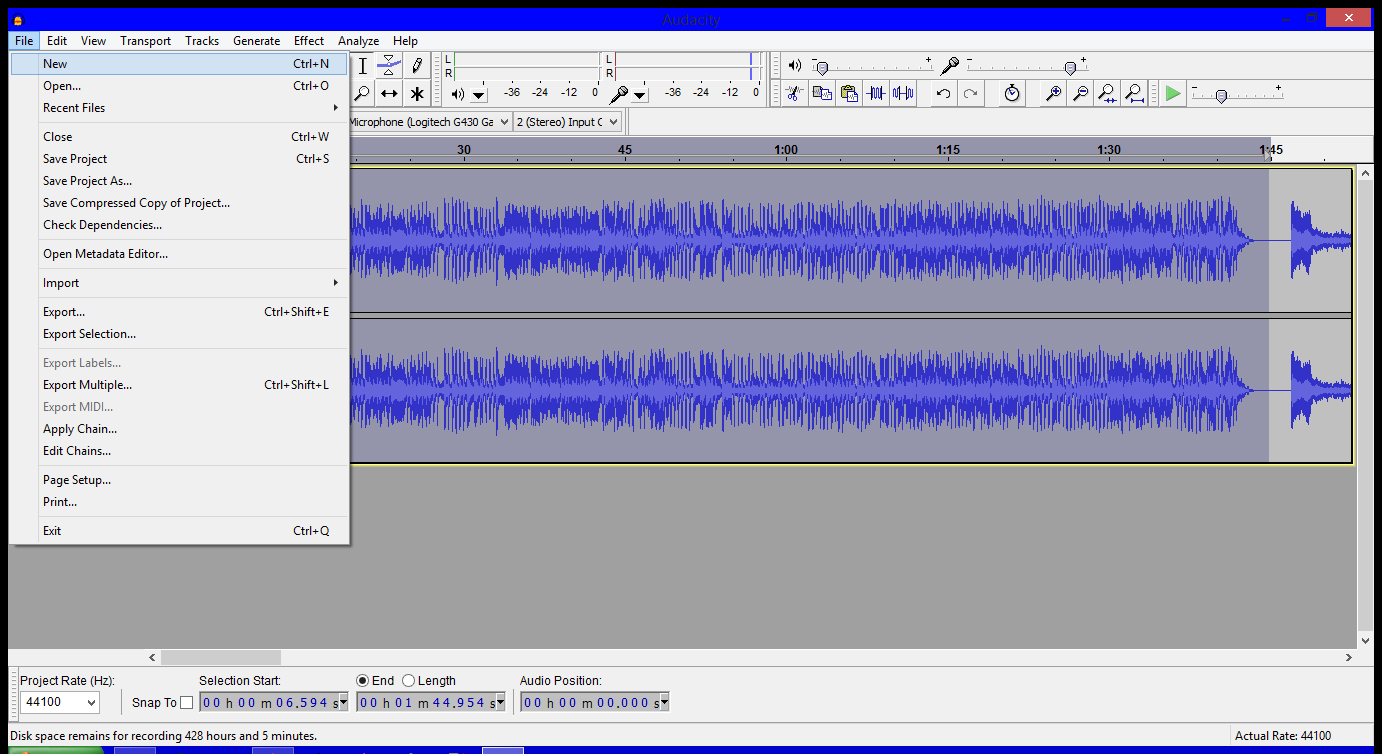
Task: Click the green Play-at-speed button
Action: tap(1173, 93)
